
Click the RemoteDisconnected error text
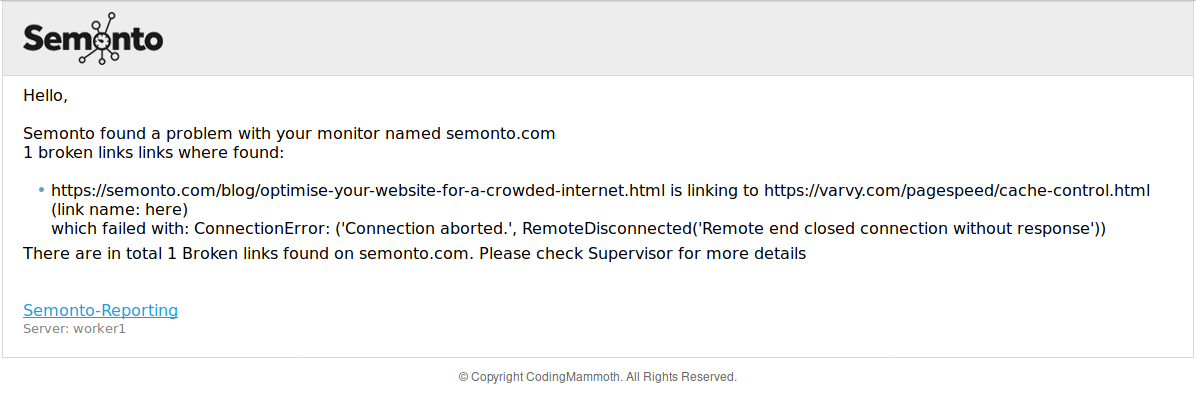click(x=814, y=228)
